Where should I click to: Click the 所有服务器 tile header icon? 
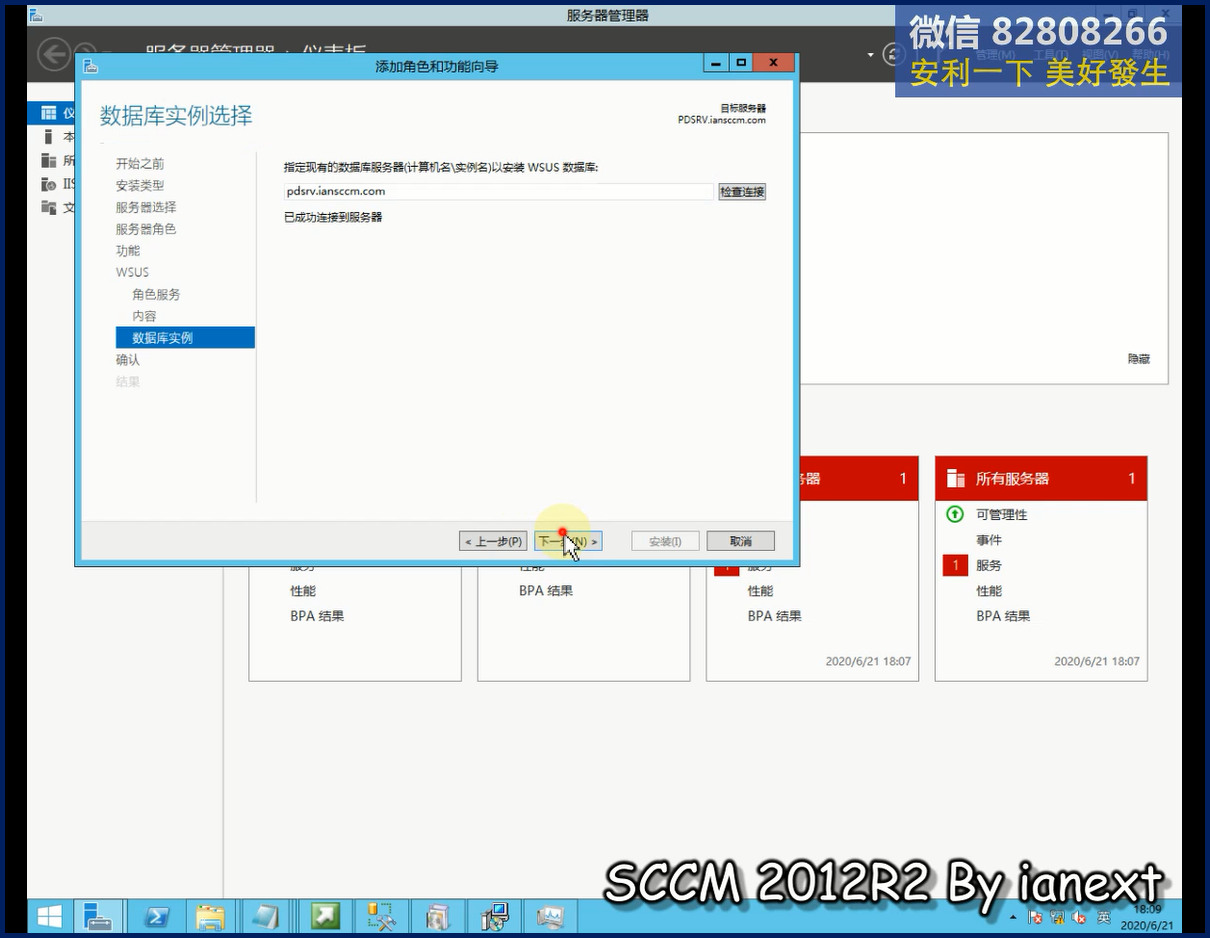point(956,479)
